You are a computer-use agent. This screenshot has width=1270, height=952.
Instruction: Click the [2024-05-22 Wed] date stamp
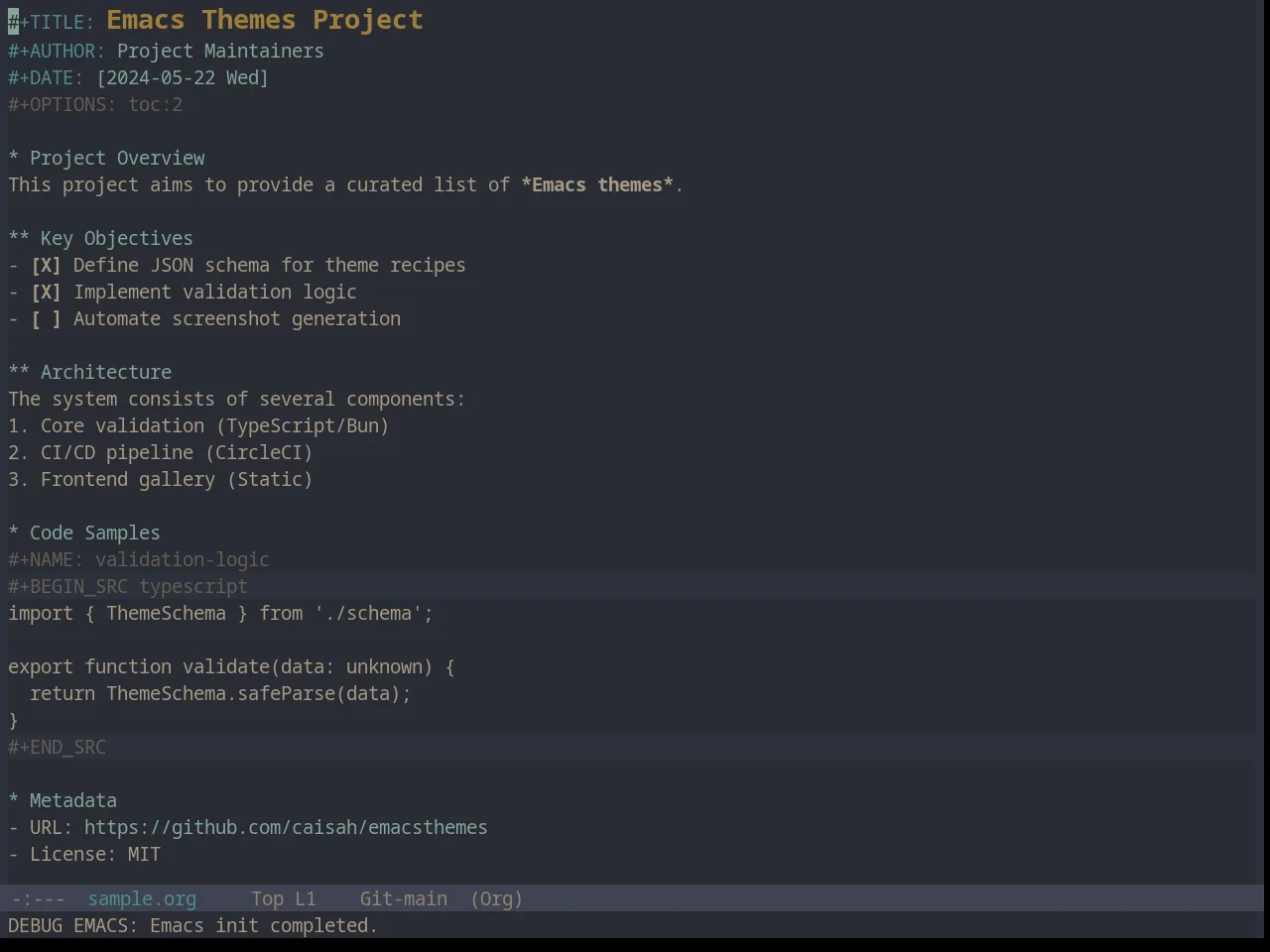point(183,78)
